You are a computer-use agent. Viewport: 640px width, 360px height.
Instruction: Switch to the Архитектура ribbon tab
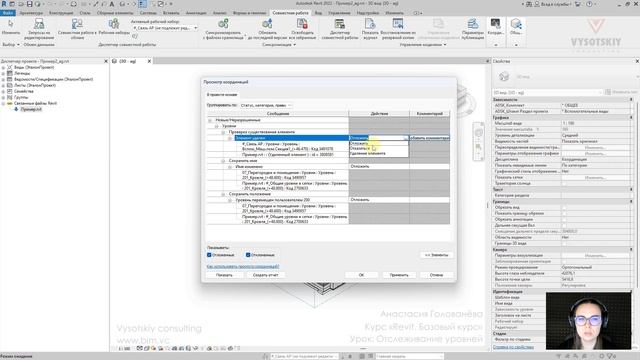pos(31,13)
